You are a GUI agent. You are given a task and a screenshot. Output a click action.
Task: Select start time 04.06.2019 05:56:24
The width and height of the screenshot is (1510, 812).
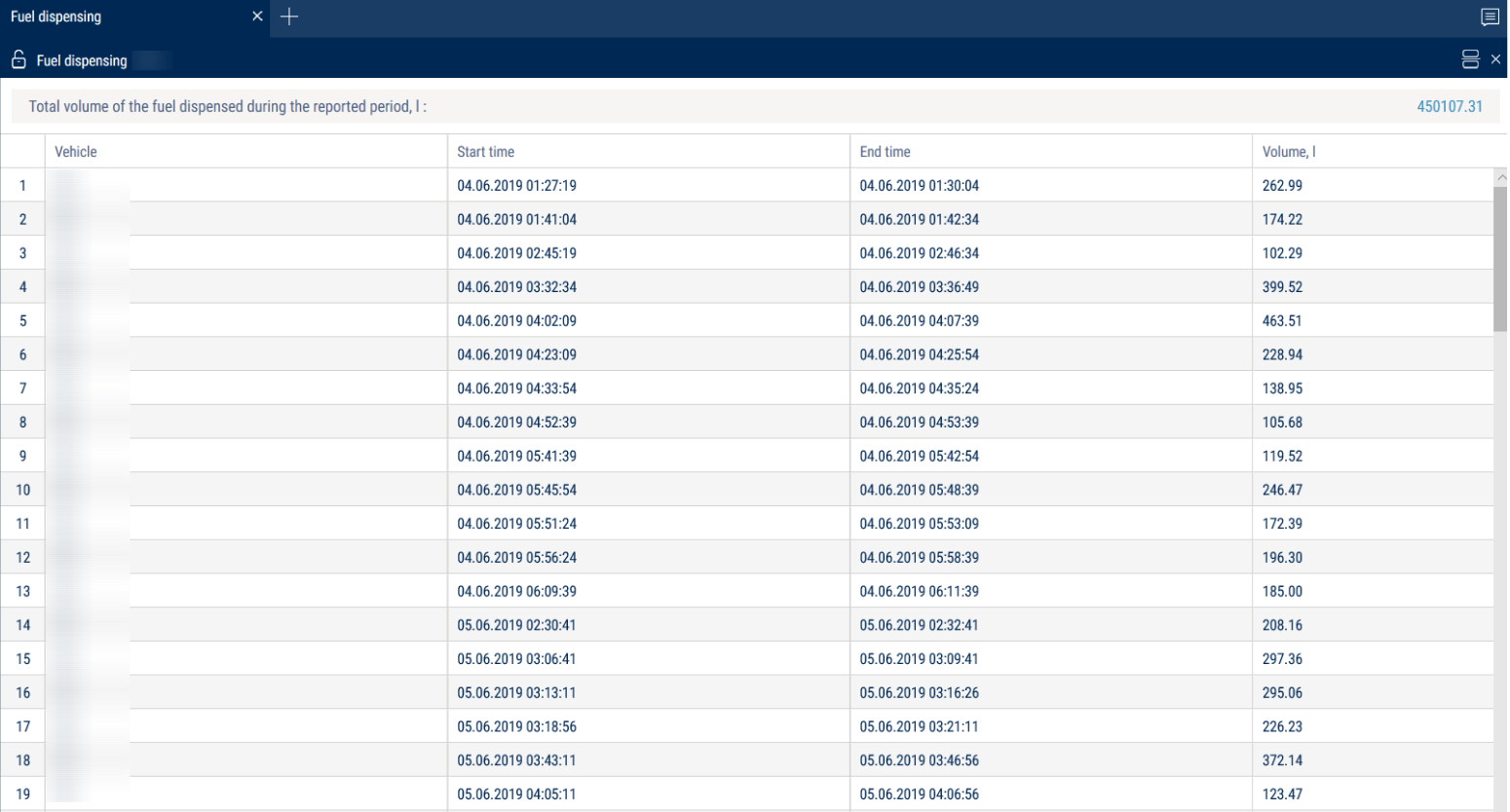point(516,557)
